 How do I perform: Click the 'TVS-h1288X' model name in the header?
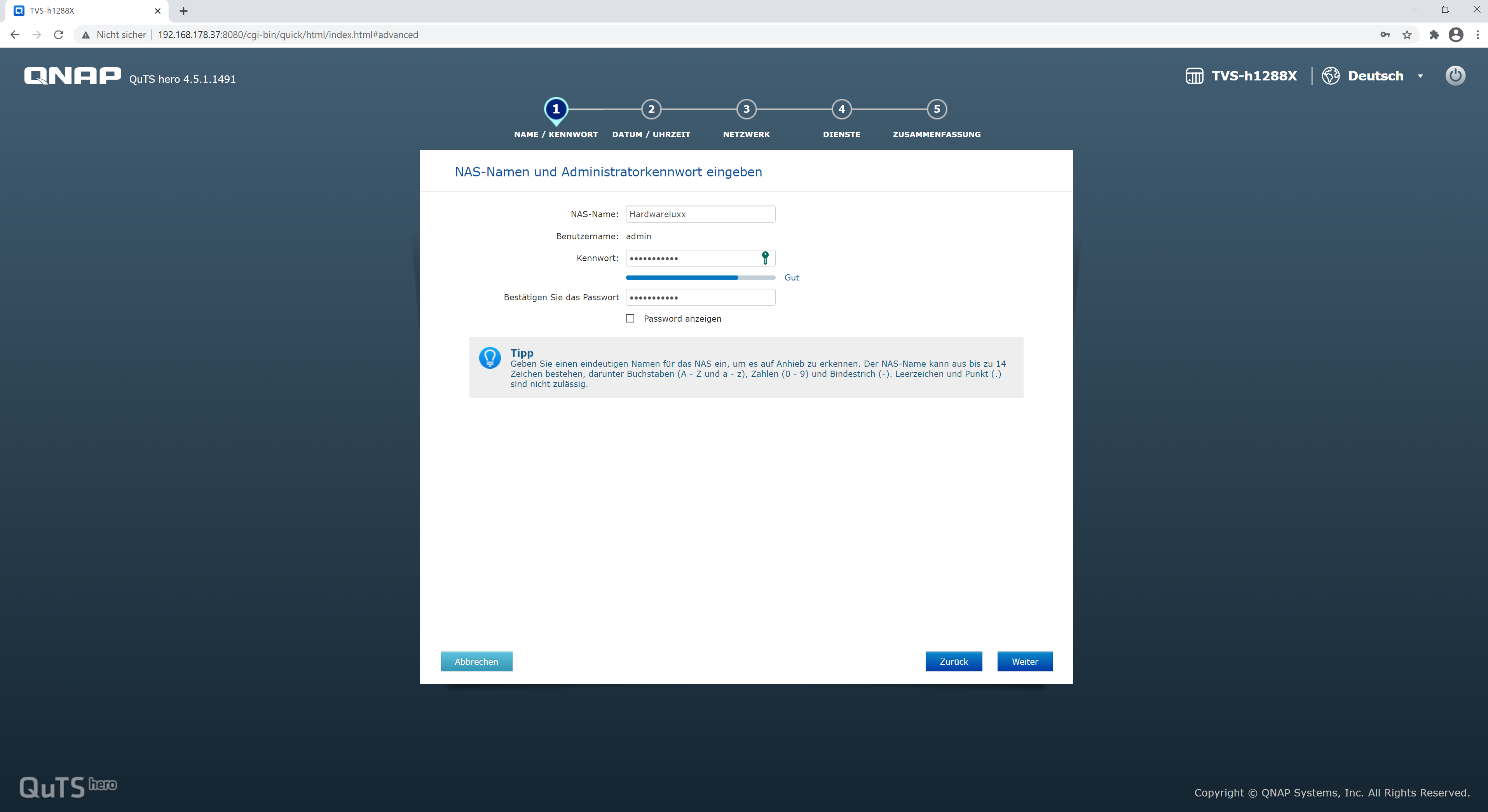tap(1254, 76)
